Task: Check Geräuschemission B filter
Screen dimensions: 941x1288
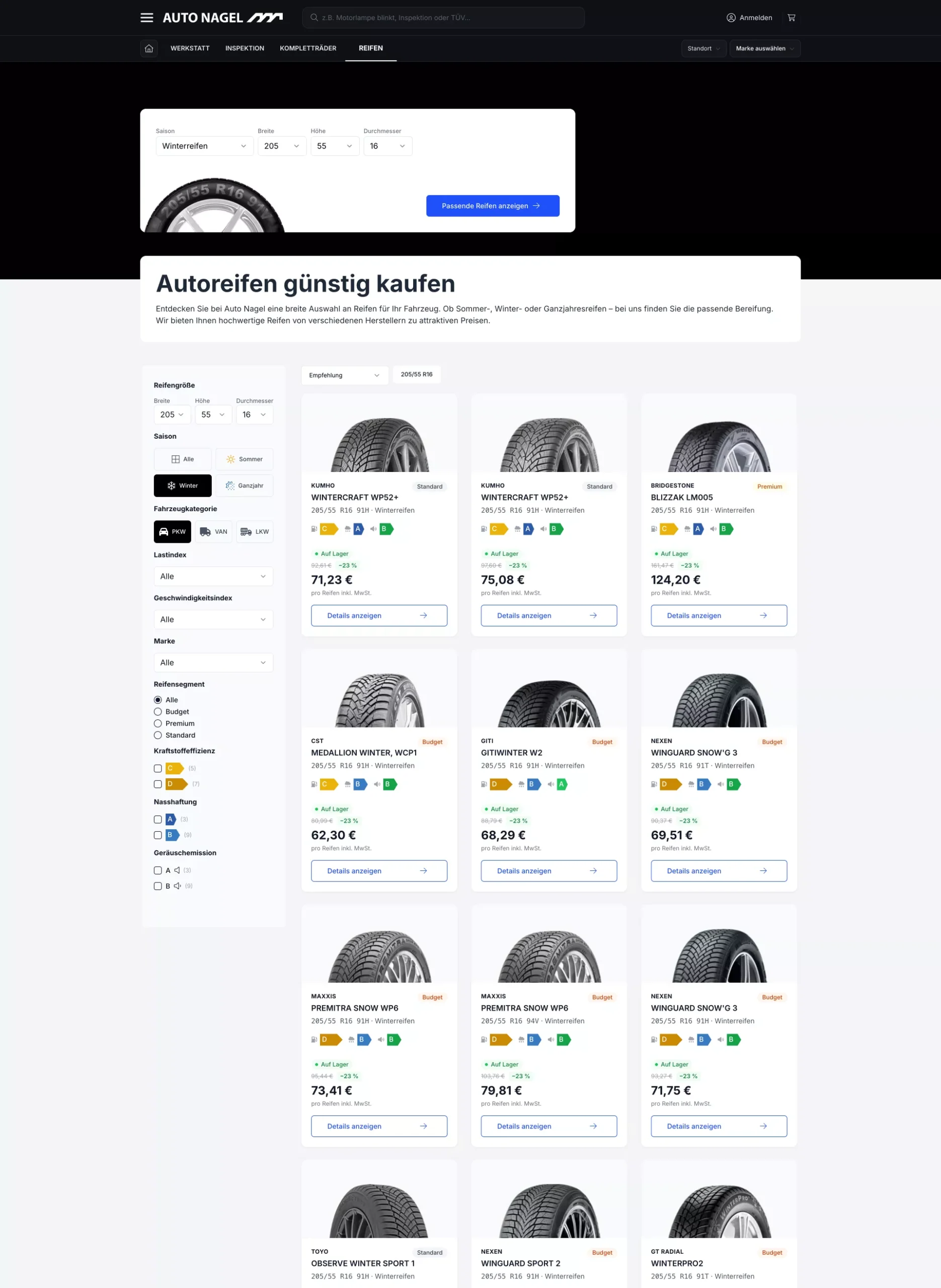Action: [x=158, y=886]
